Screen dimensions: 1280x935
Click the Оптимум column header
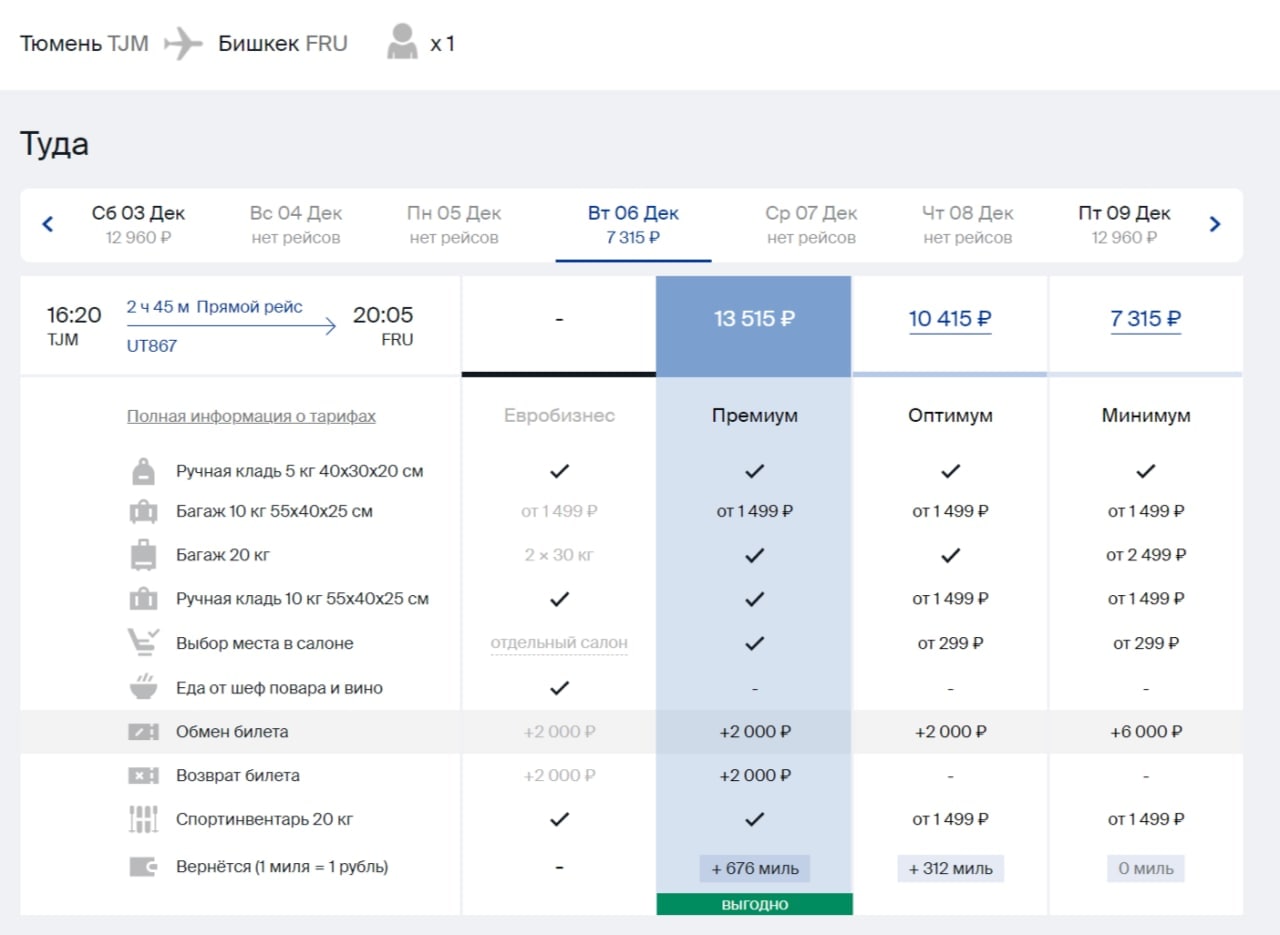click(x=950, y=415)
